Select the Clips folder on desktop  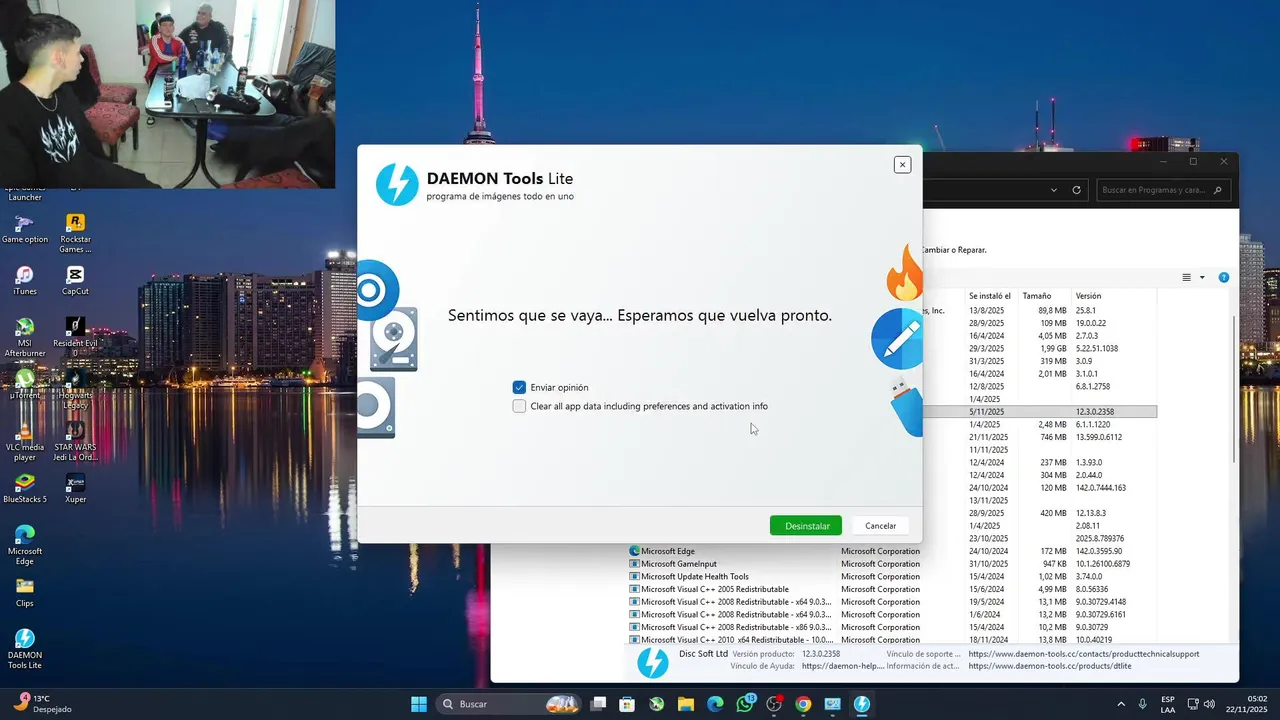[x=24, y=593]
